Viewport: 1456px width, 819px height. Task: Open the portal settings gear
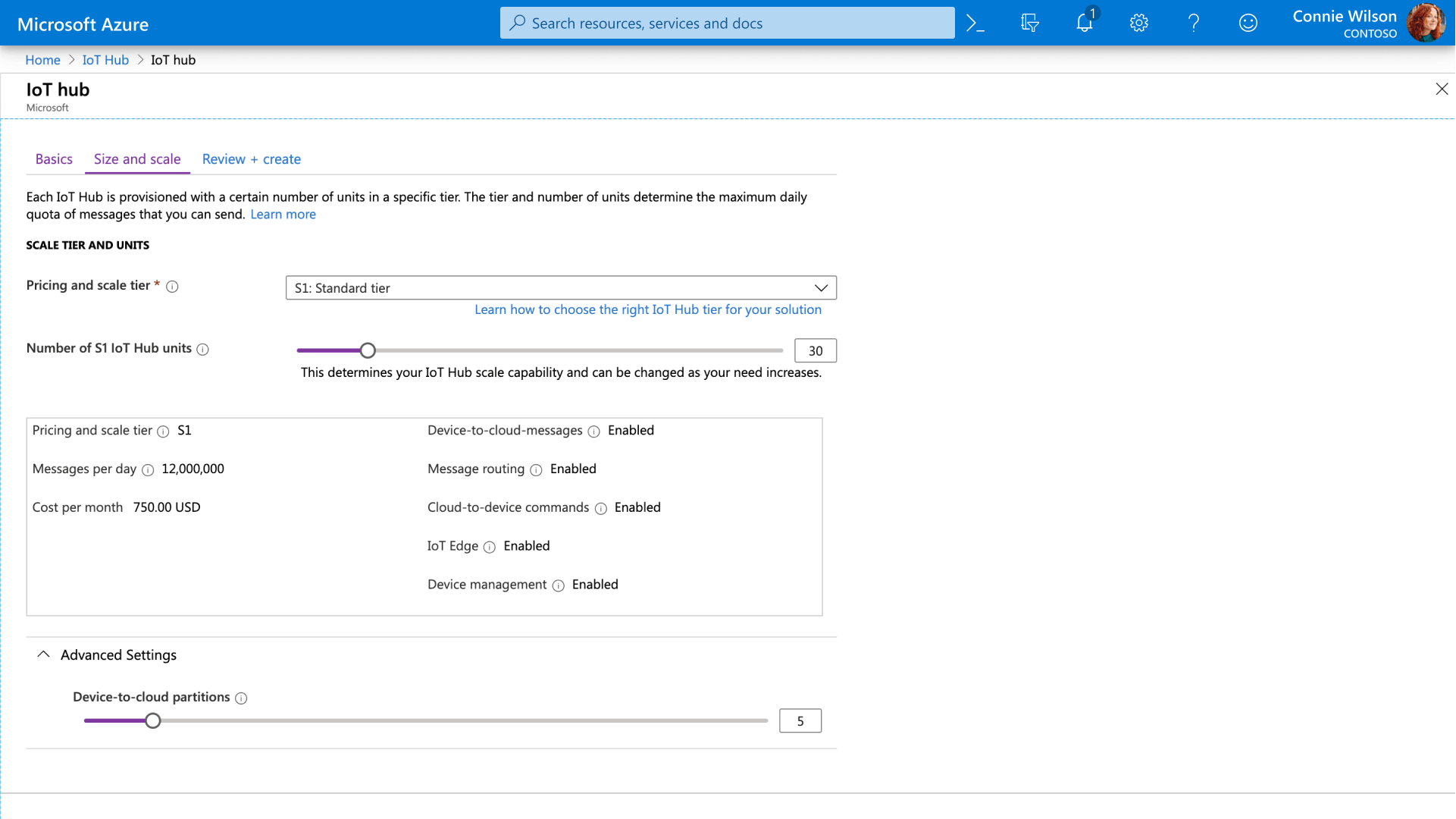(1139, 24)
